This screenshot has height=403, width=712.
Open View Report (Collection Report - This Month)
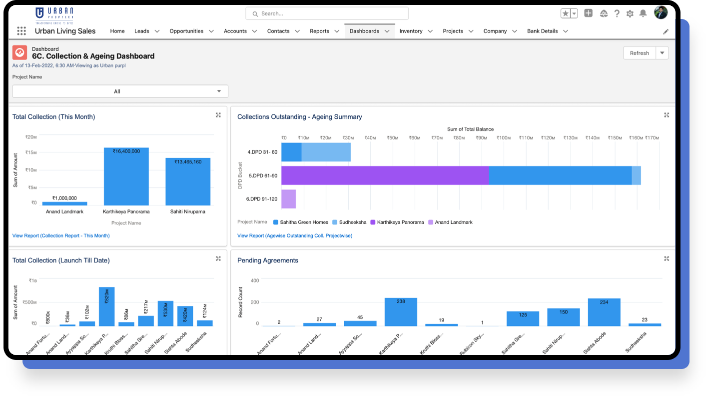61,235
